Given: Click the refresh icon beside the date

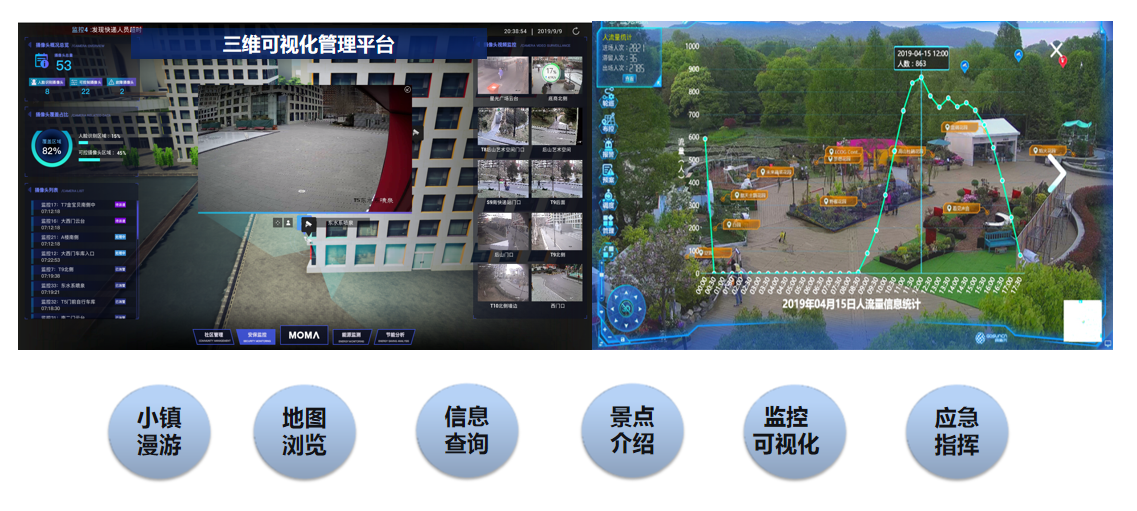Looking at the screenshot, I should (575, 31).
